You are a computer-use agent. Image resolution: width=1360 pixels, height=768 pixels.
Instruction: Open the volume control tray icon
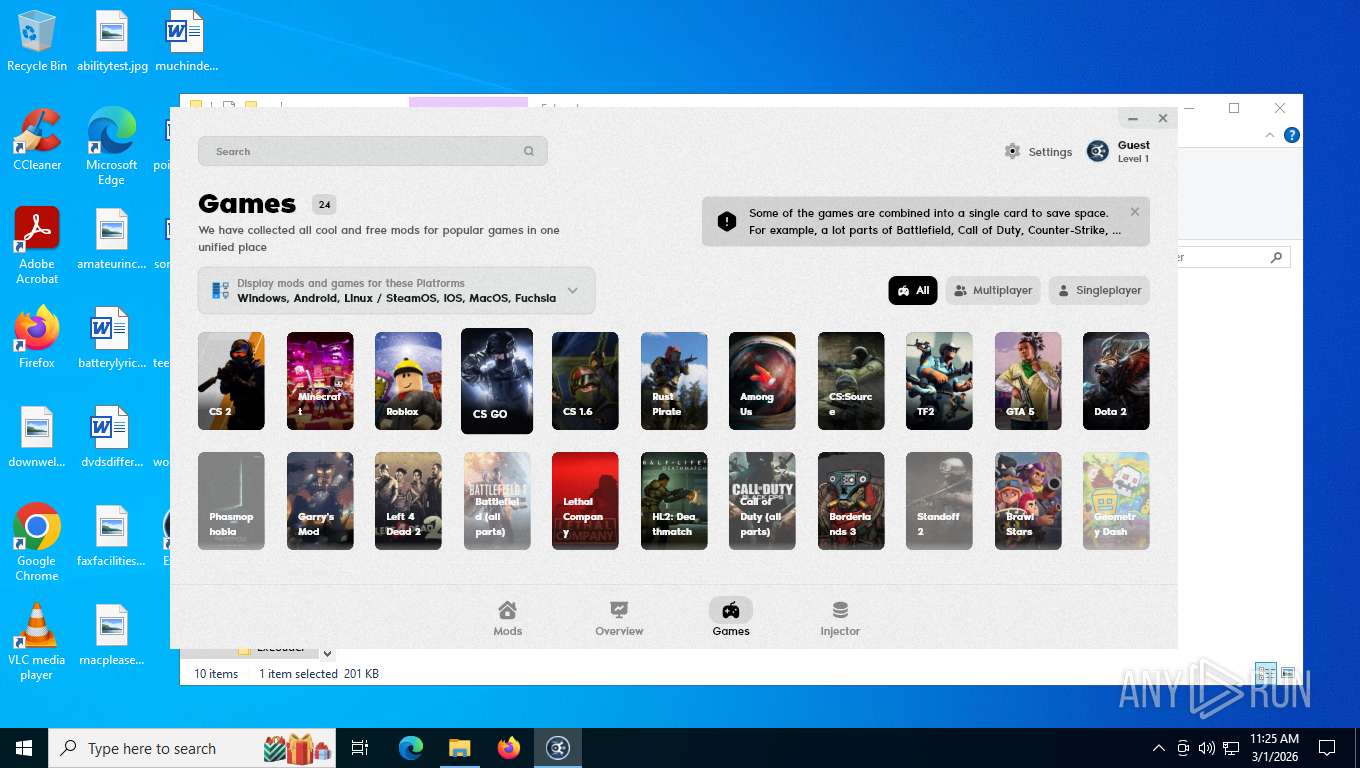point(1207,748)
